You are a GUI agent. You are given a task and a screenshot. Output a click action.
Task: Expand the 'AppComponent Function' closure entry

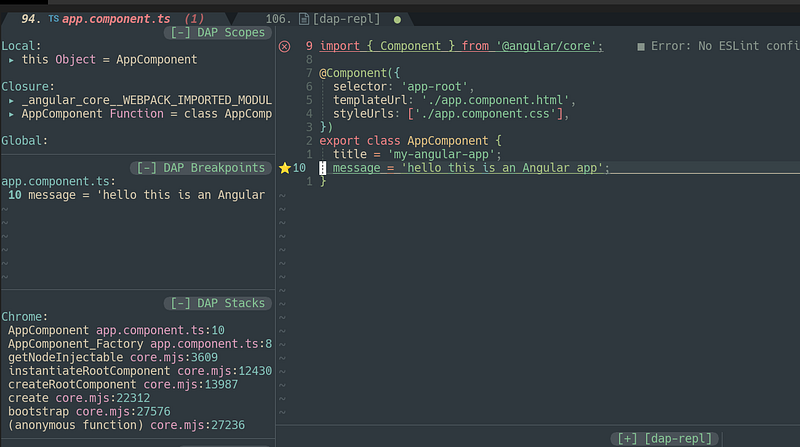point(11,114)
